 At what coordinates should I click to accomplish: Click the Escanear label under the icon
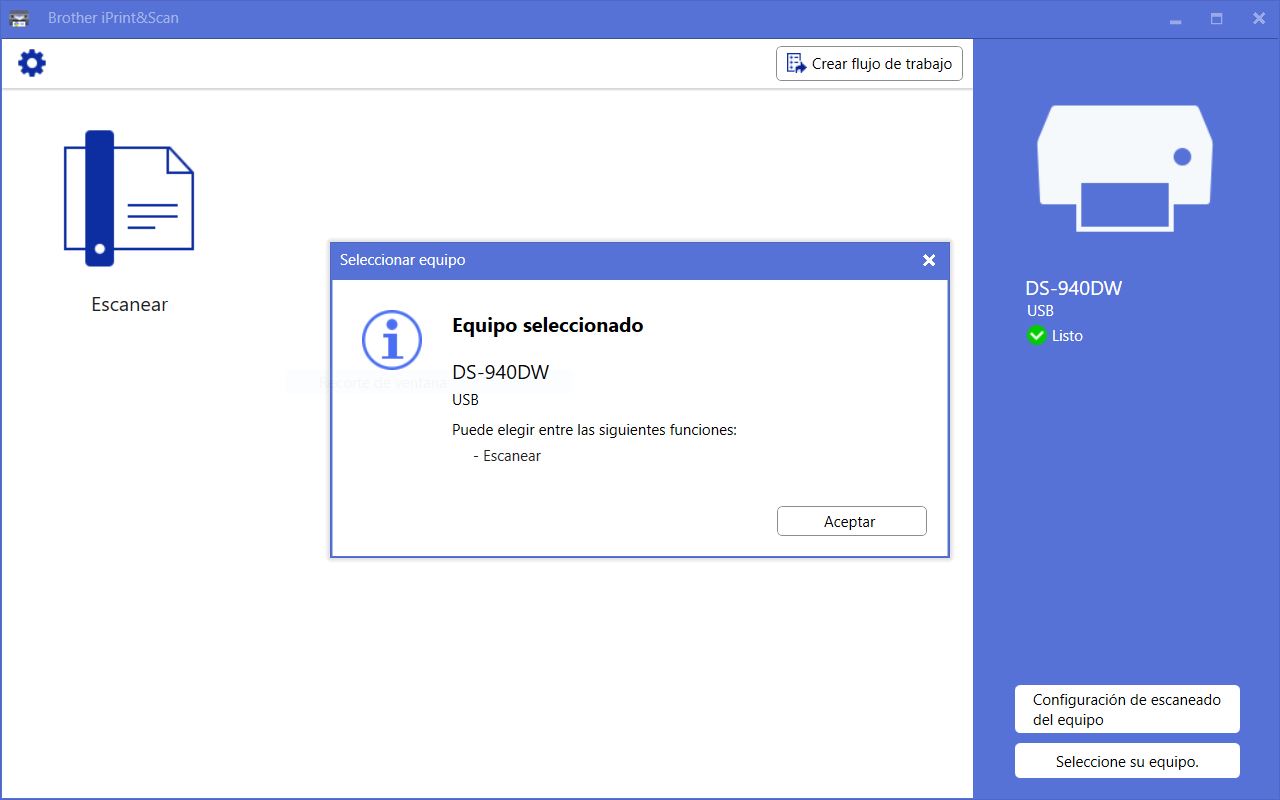pos(129,305)
